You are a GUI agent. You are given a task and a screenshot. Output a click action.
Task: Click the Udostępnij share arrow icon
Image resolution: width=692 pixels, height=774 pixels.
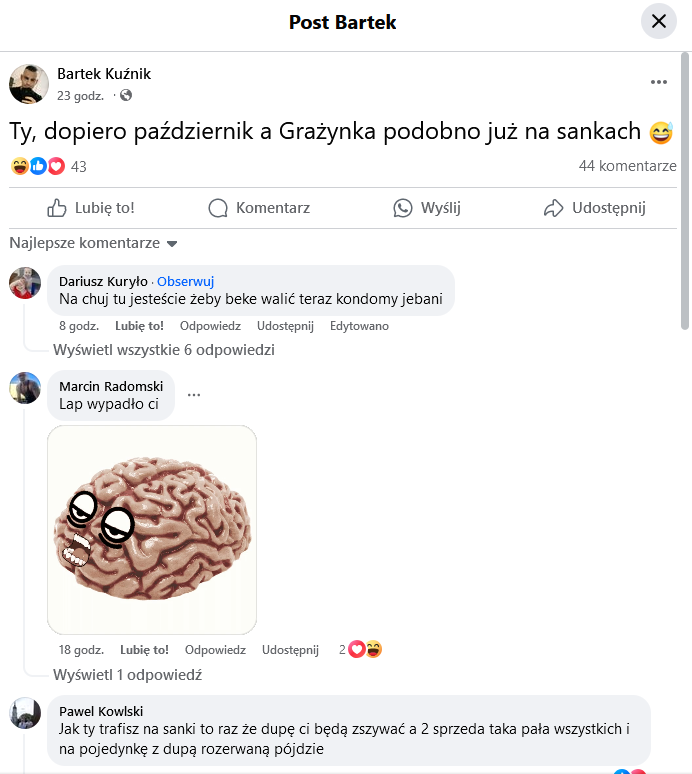click(x=553, y=208)
